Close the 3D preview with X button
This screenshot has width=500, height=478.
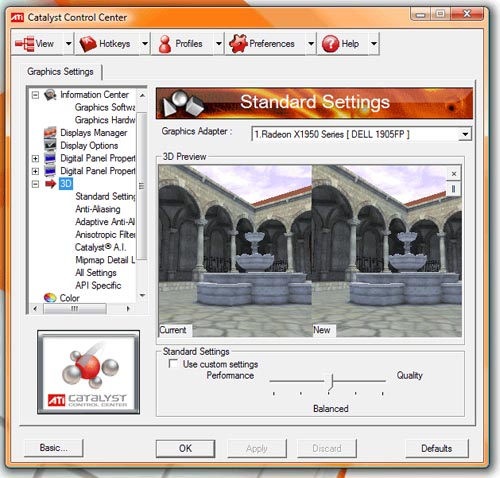(454, 174)
